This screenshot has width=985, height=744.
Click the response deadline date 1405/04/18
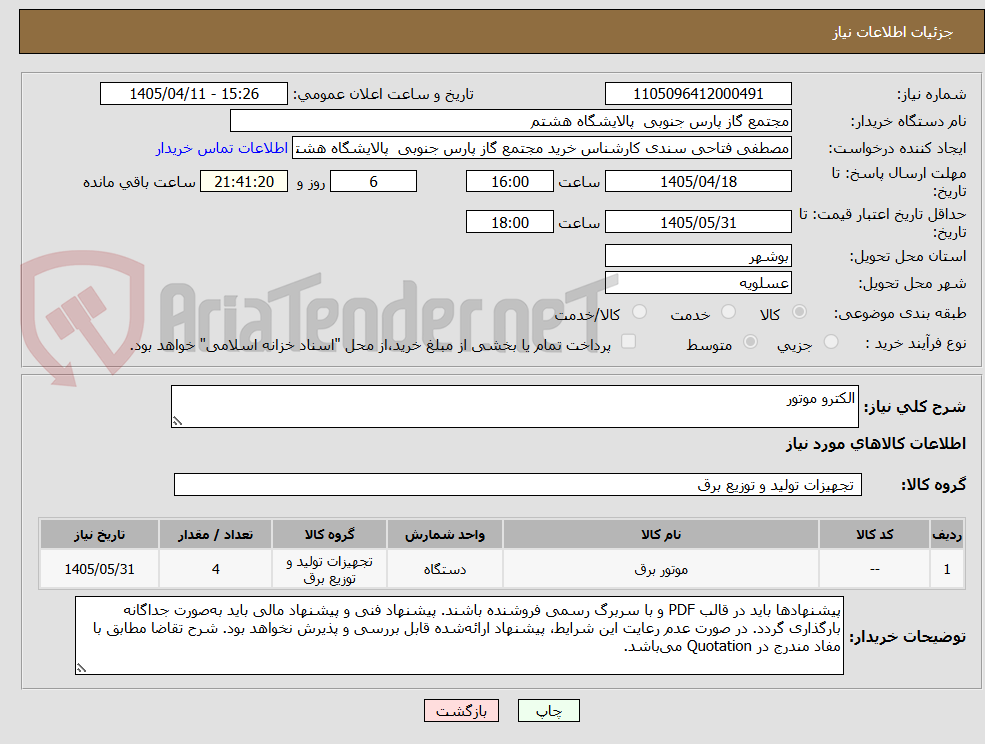[x=698, y=182]
